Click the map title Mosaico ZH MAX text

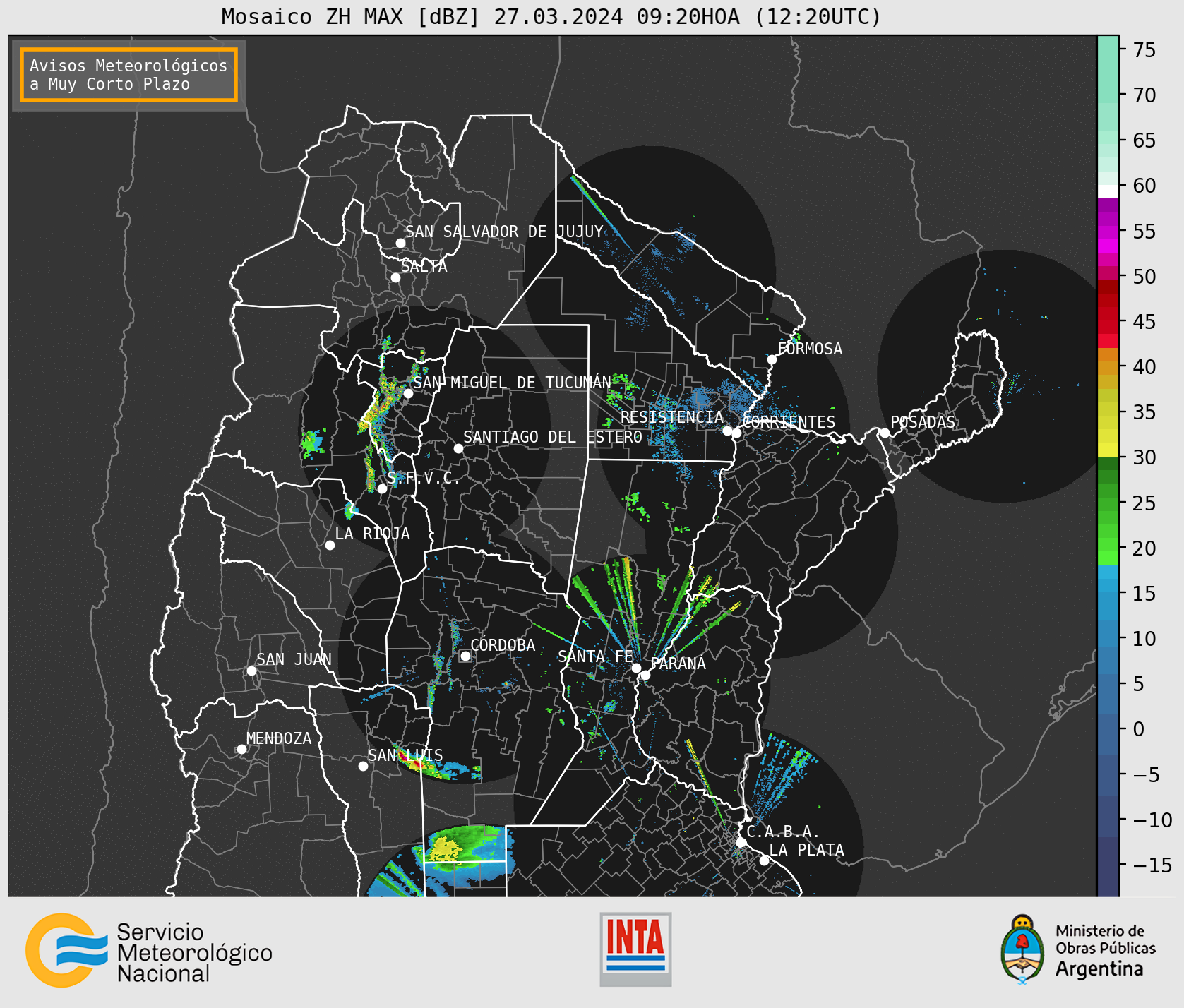point(551,16)
